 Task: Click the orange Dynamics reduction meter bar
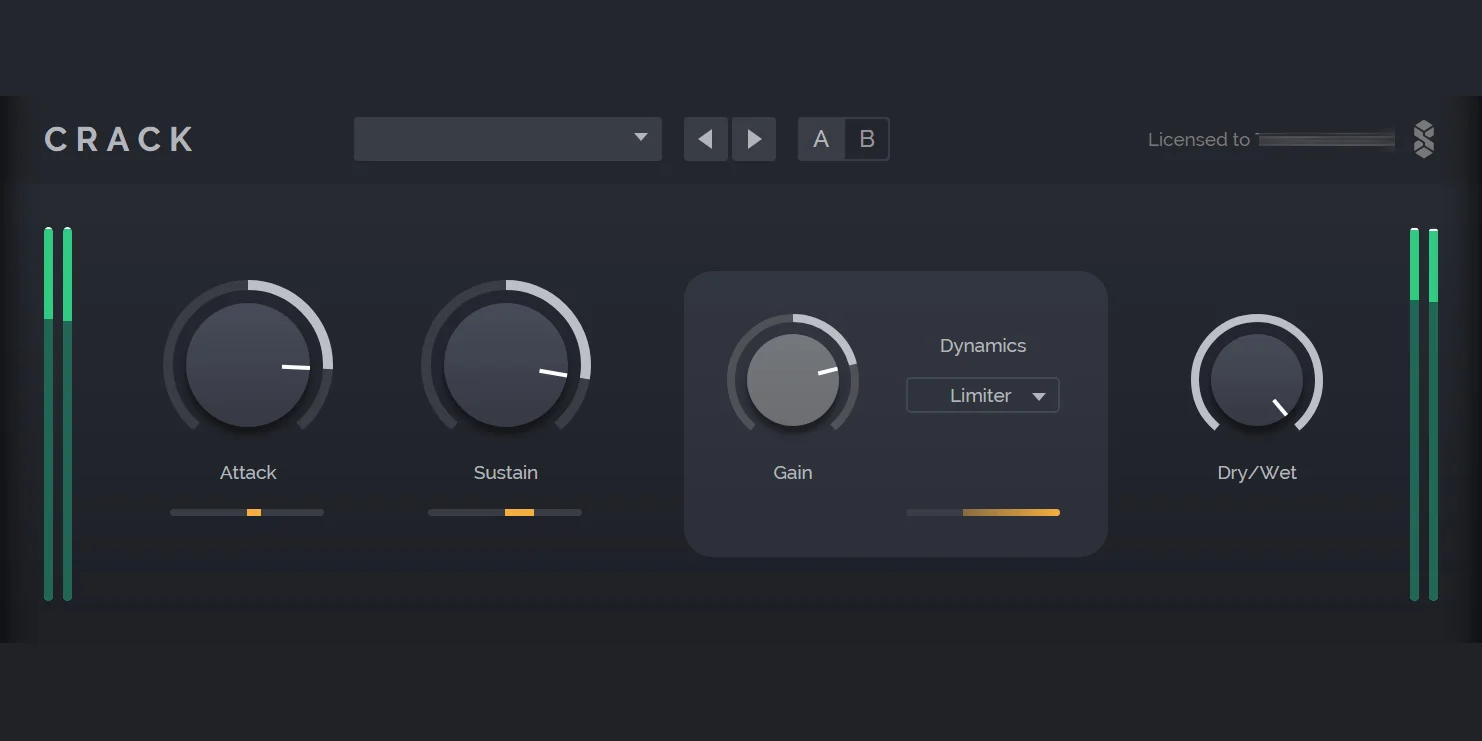(983, 512)
